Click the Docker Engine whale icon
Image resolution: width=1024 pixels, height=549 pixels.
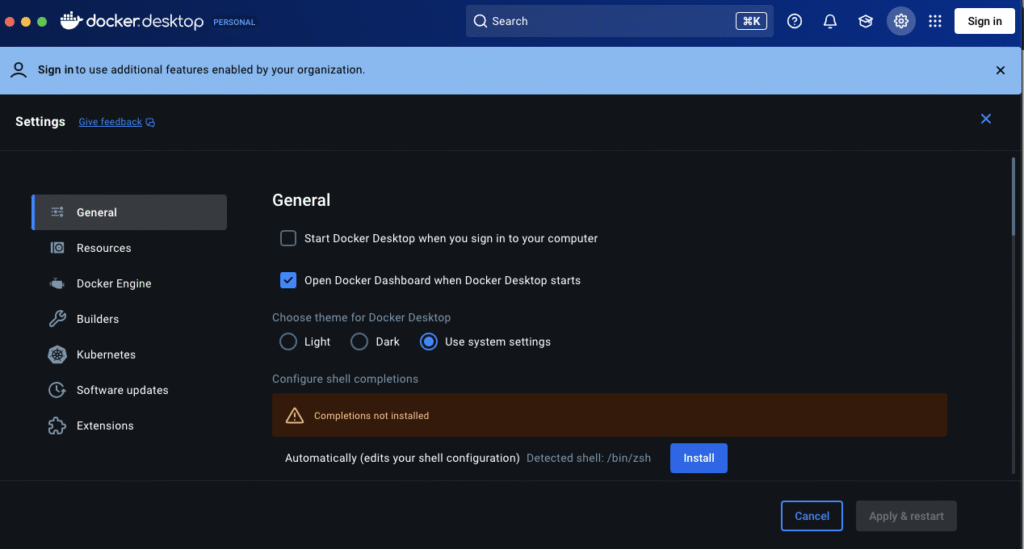(x=57, y=284)
